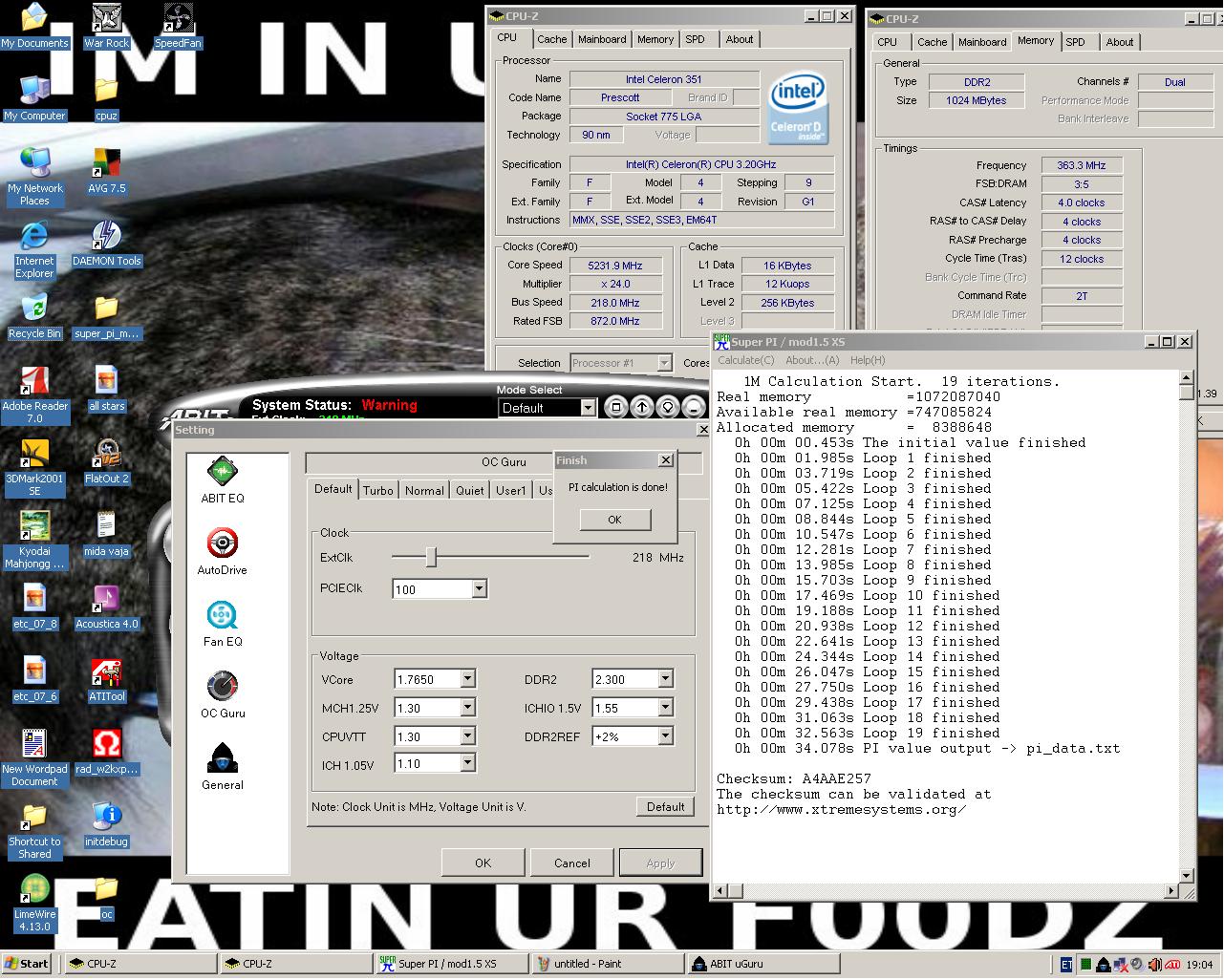Switch to Normal tab in OC Guru
Screen dimensions: 1224x980
tap(424, 490)
